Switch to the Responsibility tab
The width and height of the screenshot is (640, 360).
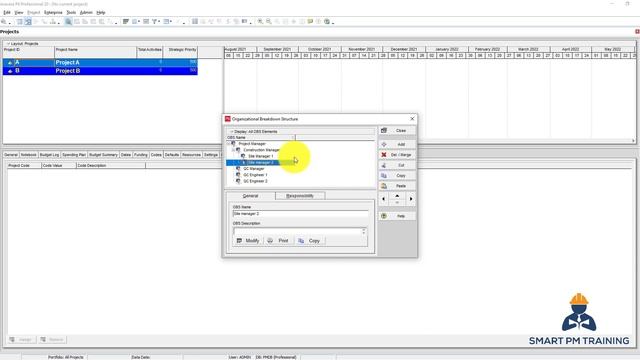[x=300, y=196]
